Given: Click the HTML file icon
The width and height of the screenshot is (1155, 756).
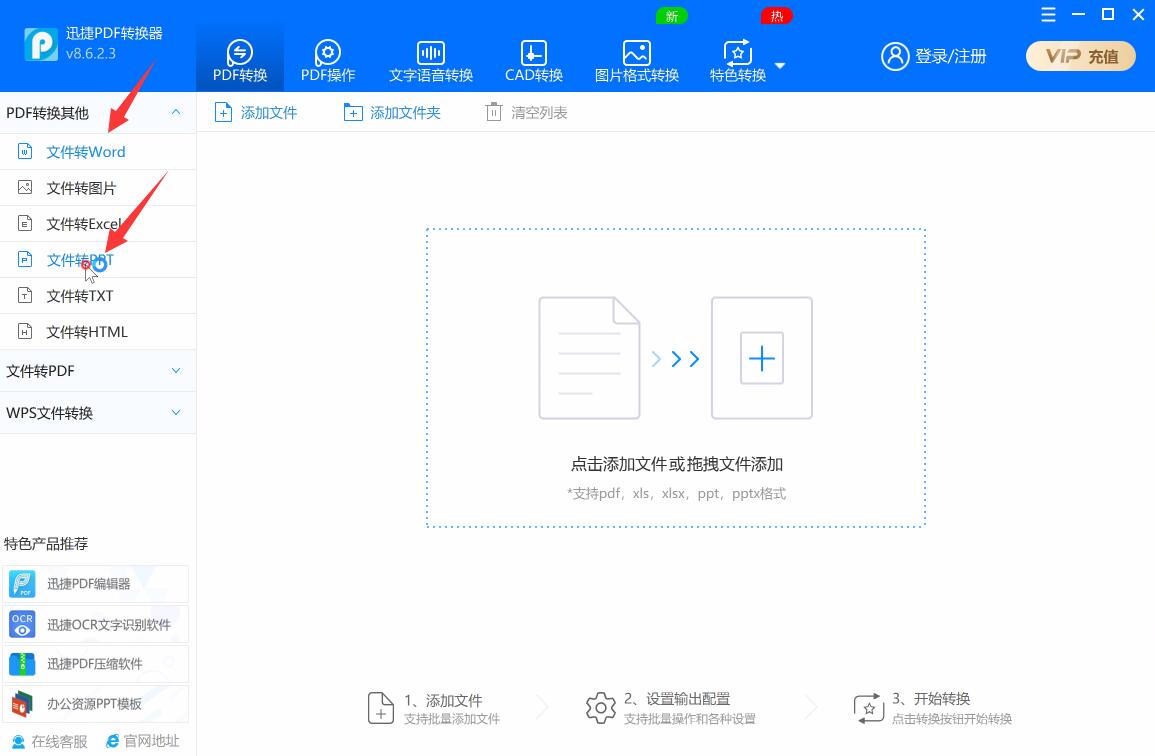Looking at the screenshot, I should [x=25, y=332].
